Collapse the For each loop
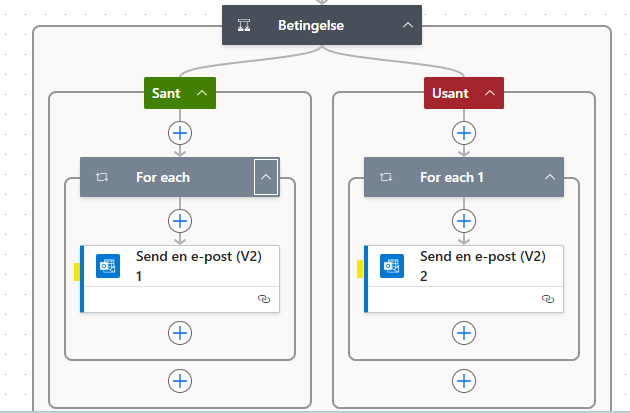This screenshot has width=630, height=413. [265, 177]
